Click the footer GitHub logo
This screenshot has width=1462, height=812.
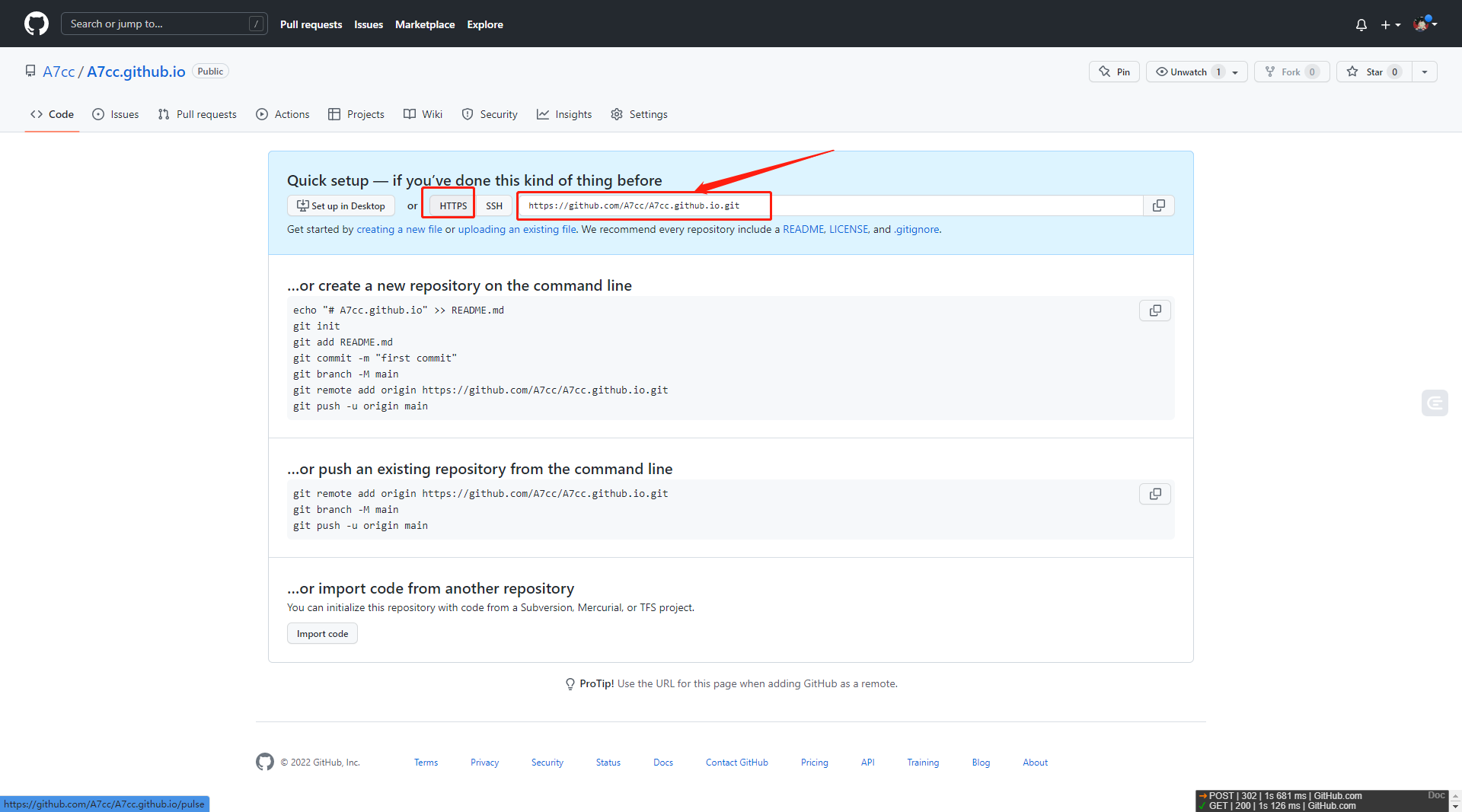click(265, 762)
